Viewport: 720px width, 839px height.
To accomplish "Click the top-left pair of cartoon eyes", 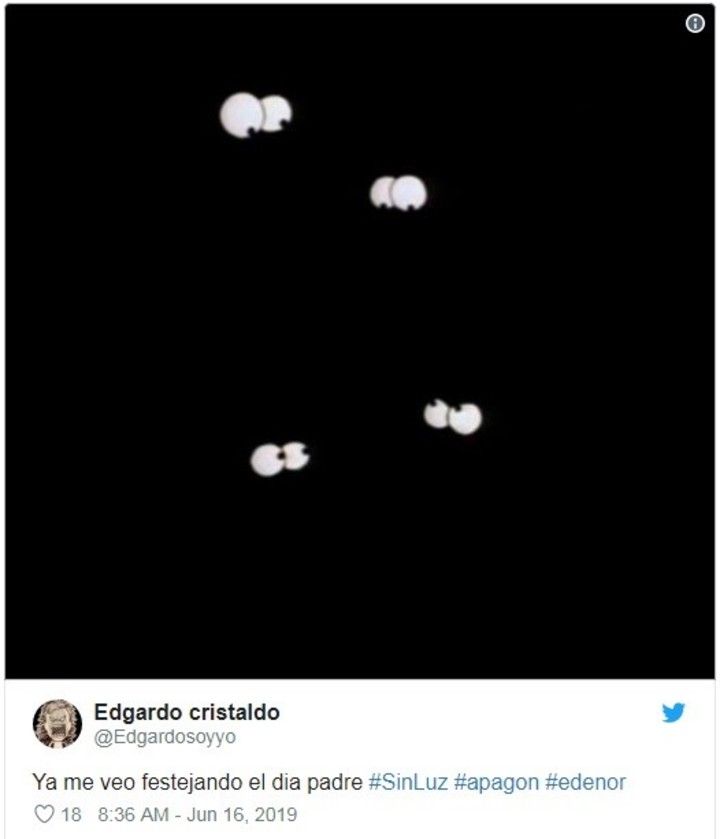I will [x=256, y=115].
